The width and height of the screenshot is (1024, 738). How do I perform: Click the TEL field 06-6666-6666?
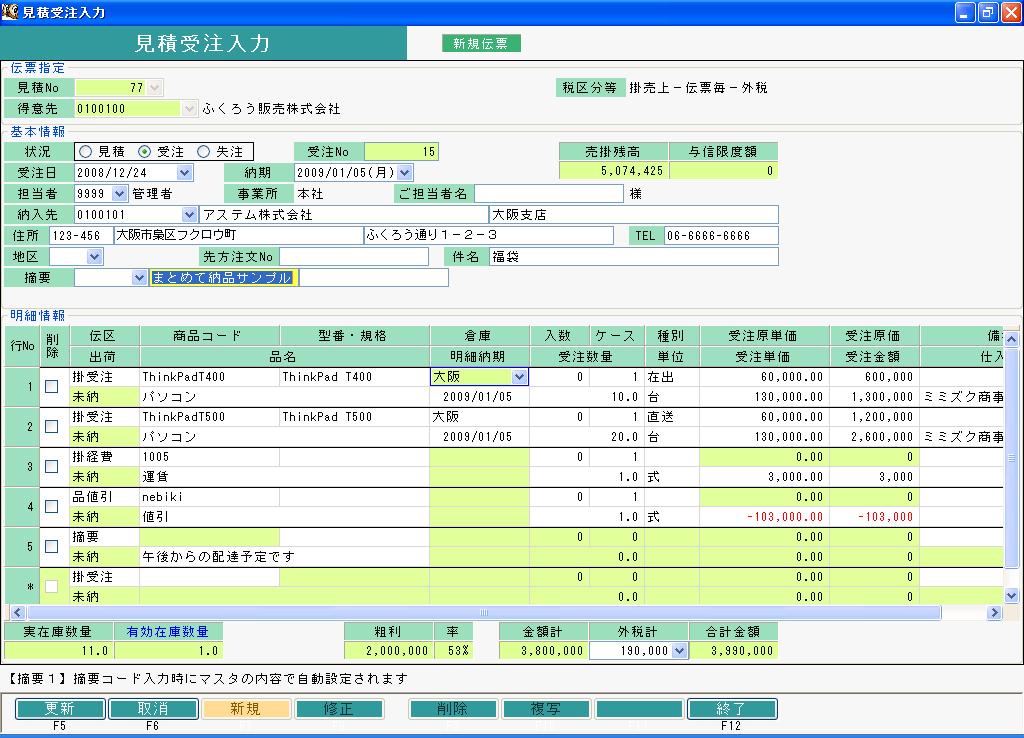pyautogui.click(x=721, y=235)
